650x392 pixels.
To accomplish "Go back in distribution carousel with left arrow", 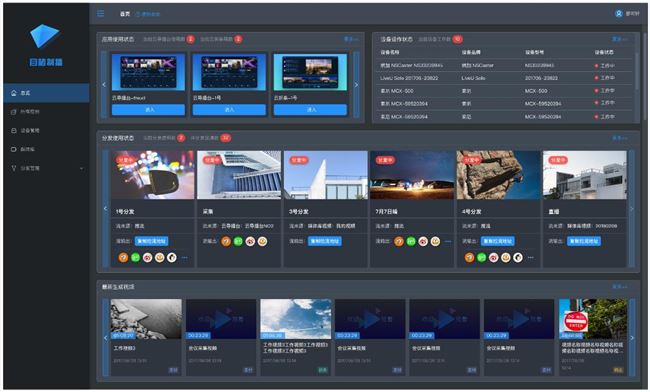I will 105,208.
